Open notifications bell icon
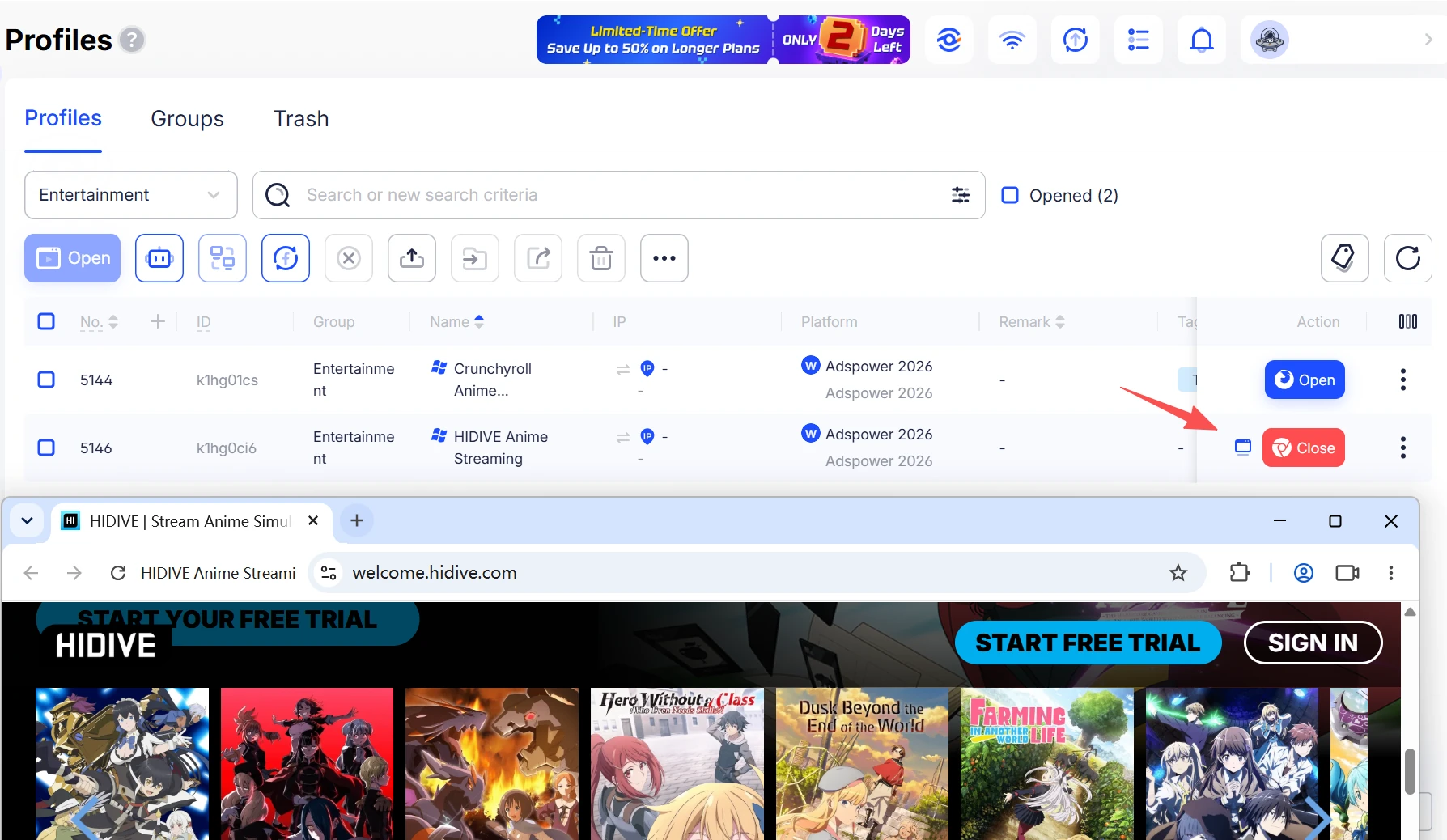 (1201, 40)
